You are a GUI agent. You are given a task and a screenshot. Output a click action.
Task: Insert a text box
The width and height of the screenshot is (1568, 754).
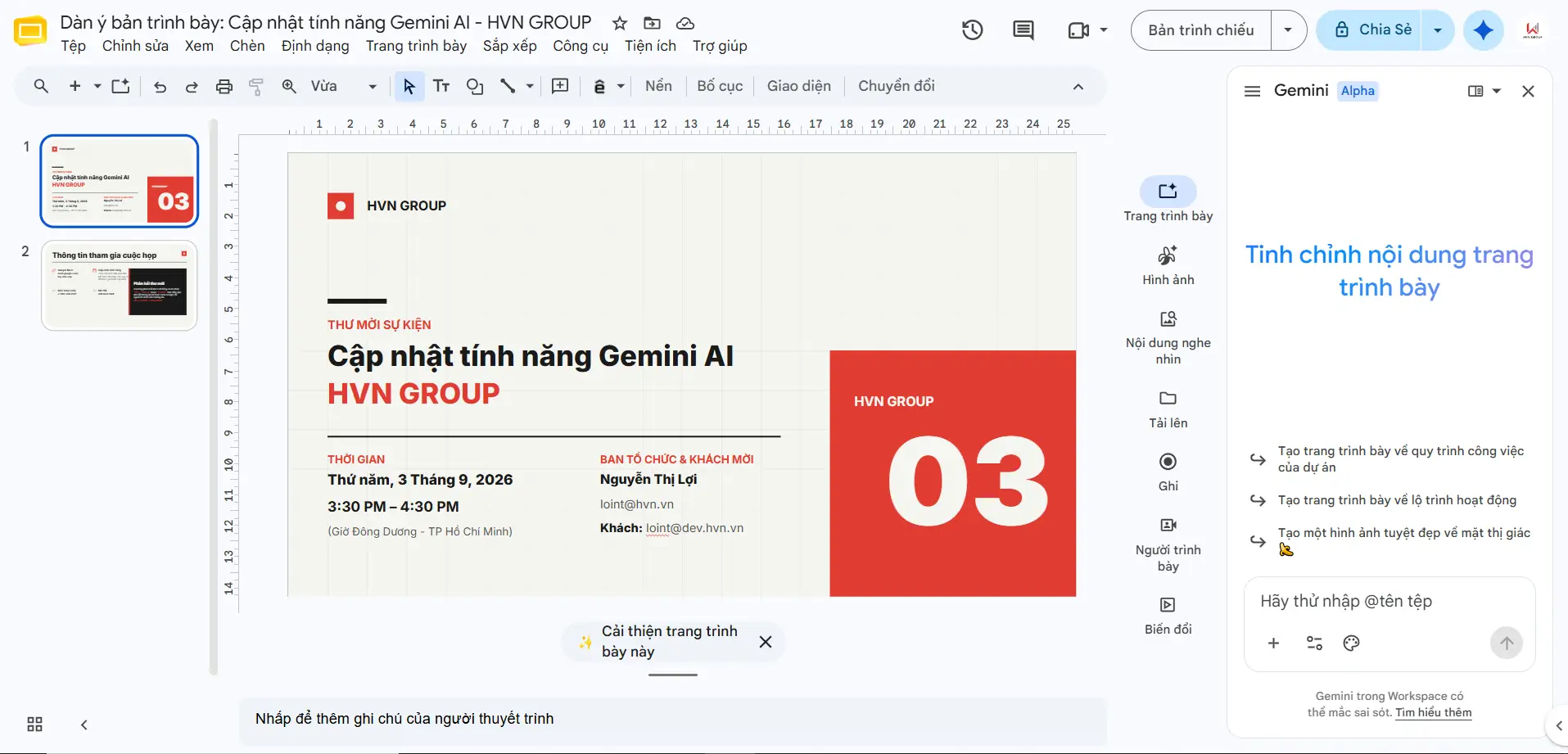point(441,86)
